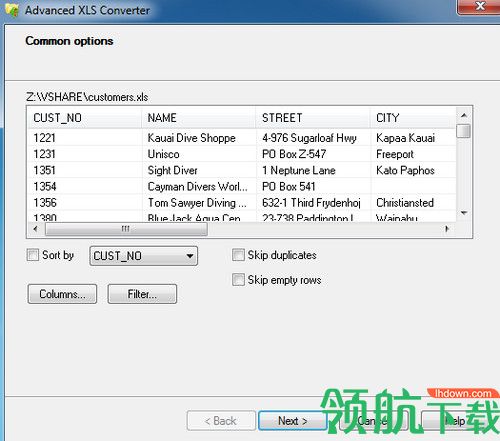This screenshot has height=441, width=500.
Task: Select cell 1356 in the table
Action: 85,203
